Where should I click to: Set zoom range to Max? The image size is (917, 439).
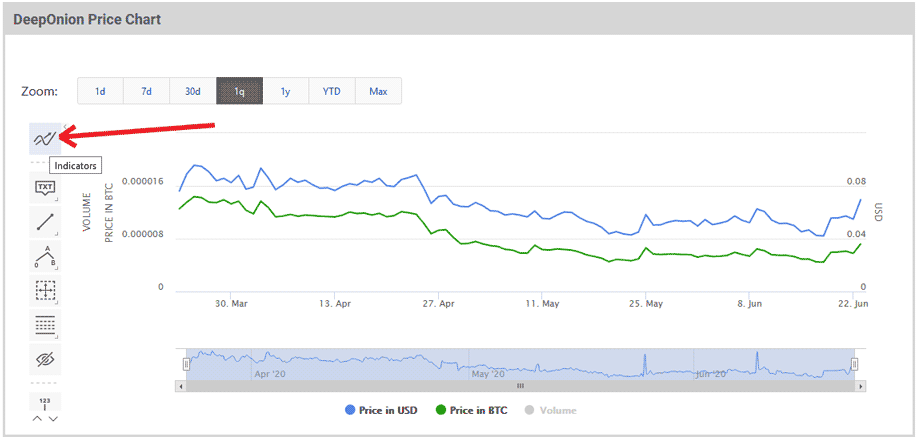378,91
